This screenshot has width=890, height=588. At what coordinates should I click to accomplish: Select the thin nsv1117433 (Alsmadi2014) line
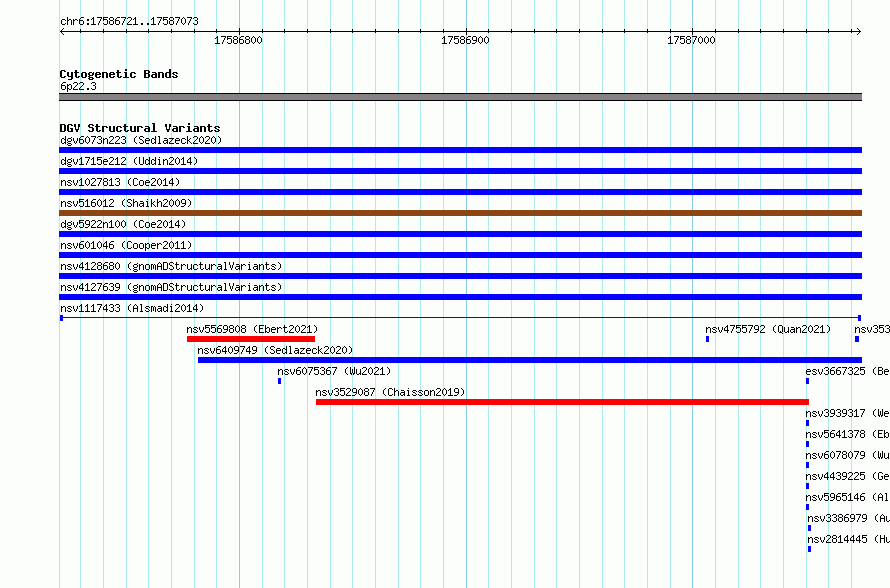[460, 318]
